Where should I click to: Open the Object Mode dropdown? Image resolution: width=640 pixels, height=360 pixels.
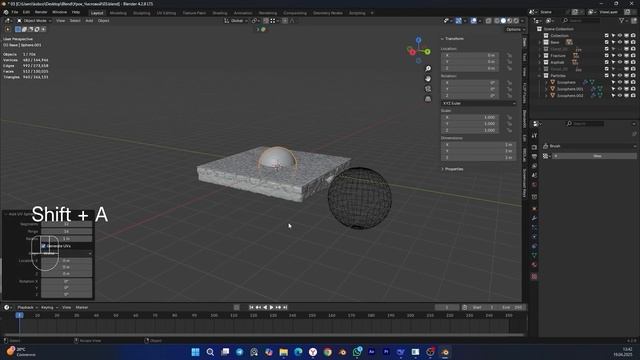click(x=34, y=21)
